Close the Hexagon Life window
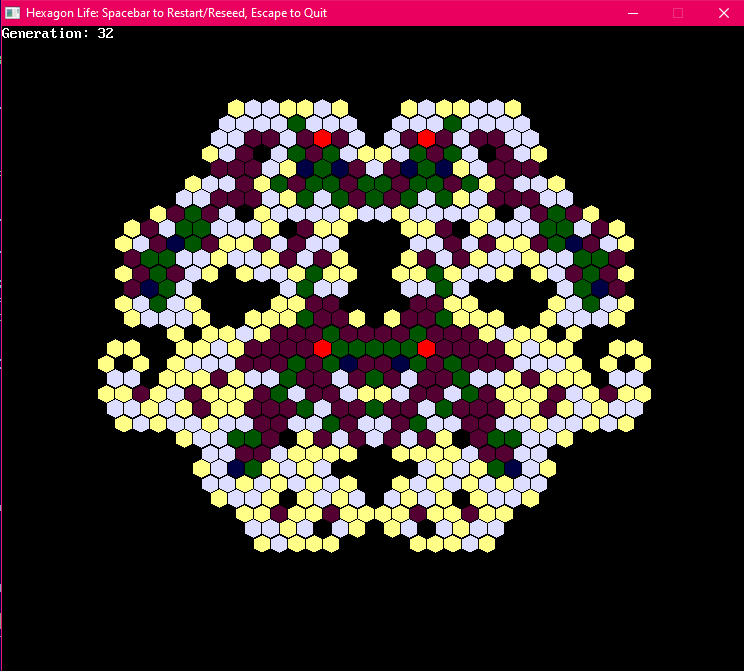Screen dimensions: 744x671 click(723, 13)
